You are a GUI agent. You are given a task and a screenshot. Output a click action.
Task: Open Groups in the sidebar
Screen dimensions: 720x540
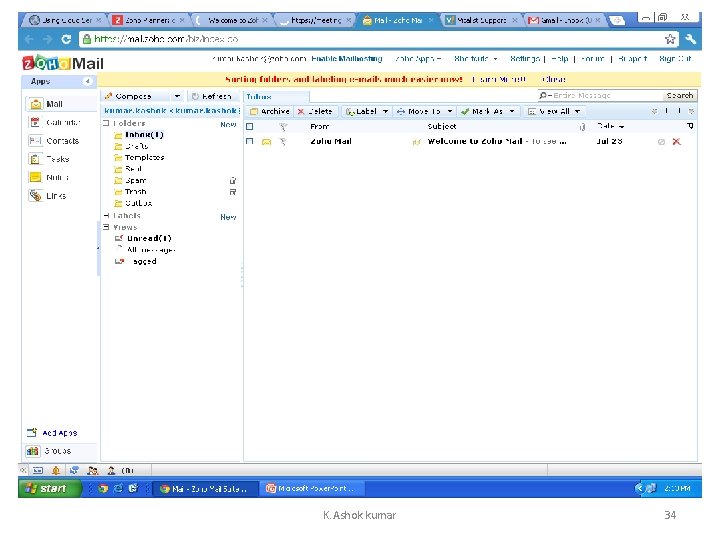(49, 451)
